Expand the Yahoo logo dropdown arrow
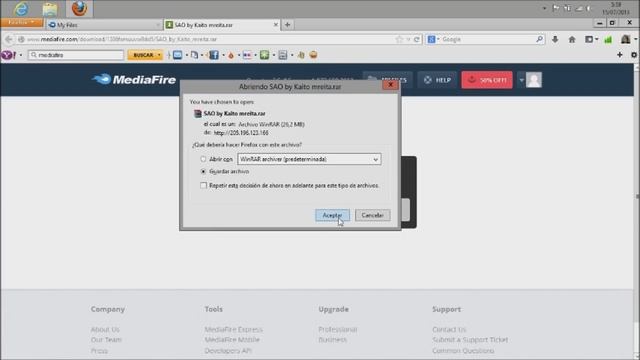The image size is (640, 360). click(x=21, y=55)
